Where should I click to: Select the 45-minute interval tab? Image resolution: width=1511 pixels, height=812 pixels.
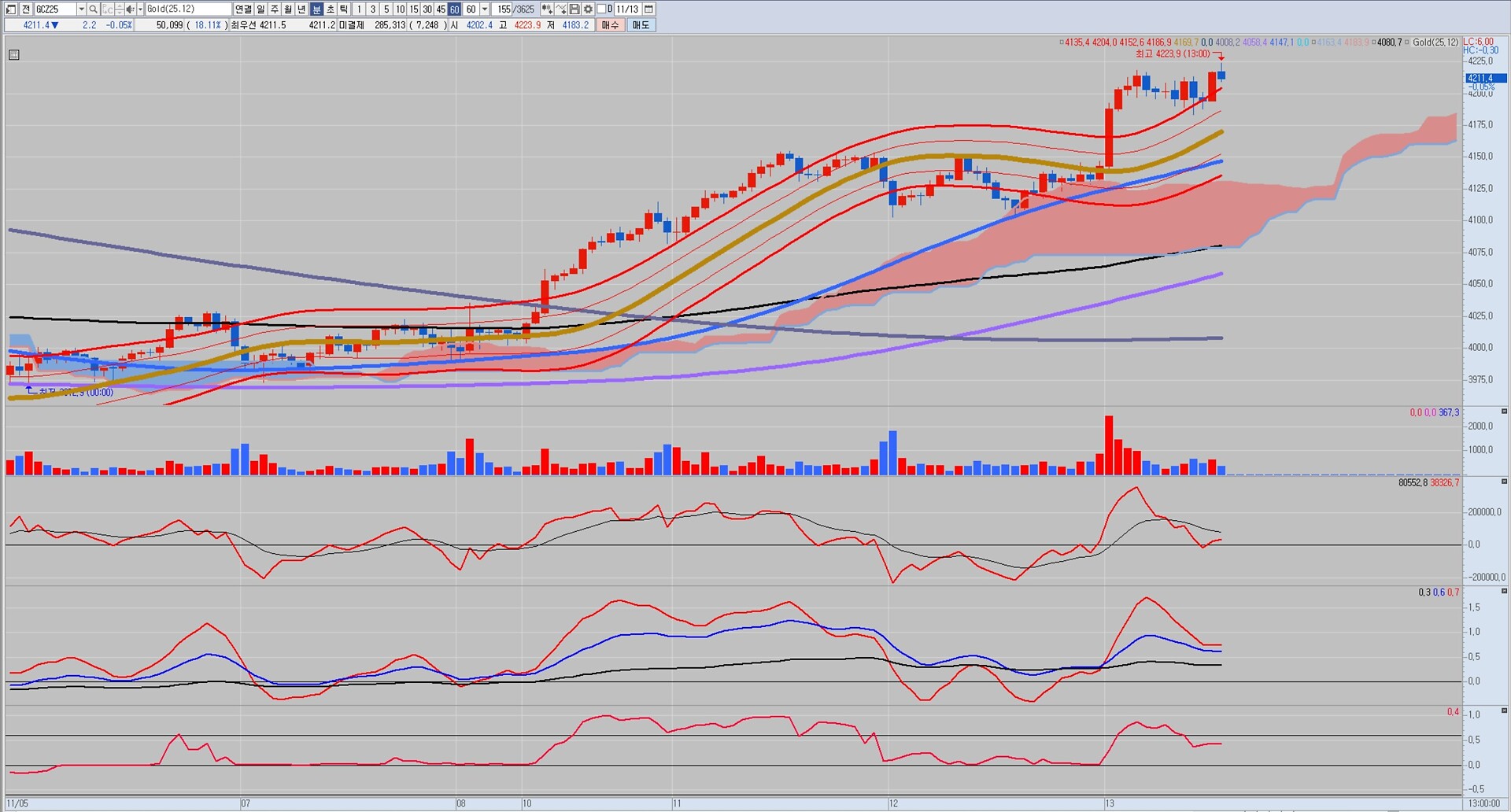coord(441,9)
